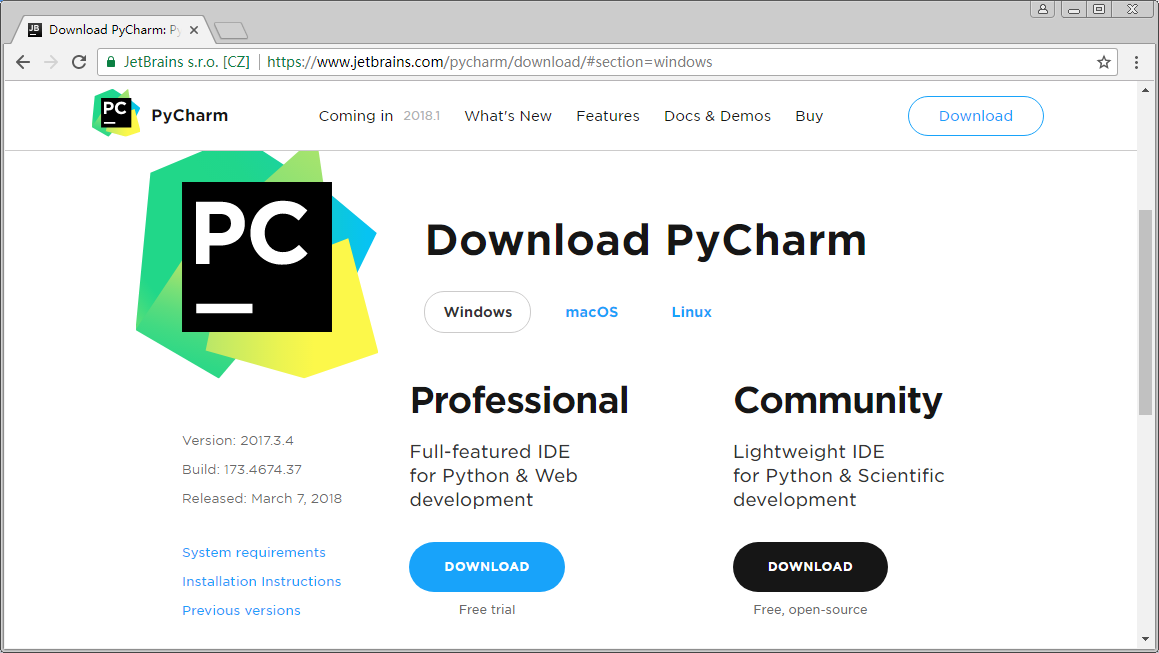
Task: Close the Download PyCharm tab
Action: coord(194,30)
